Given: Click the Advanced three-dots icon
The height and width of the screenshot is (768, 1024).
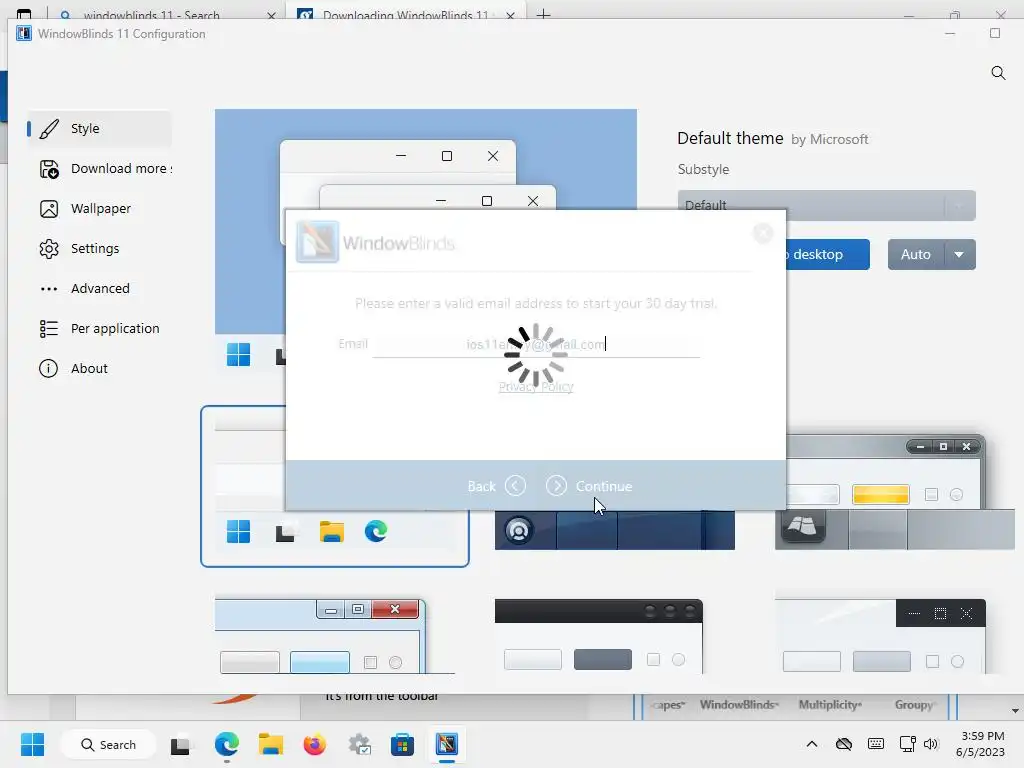Looking at the screenshot, I should click(x=49, y=289).
